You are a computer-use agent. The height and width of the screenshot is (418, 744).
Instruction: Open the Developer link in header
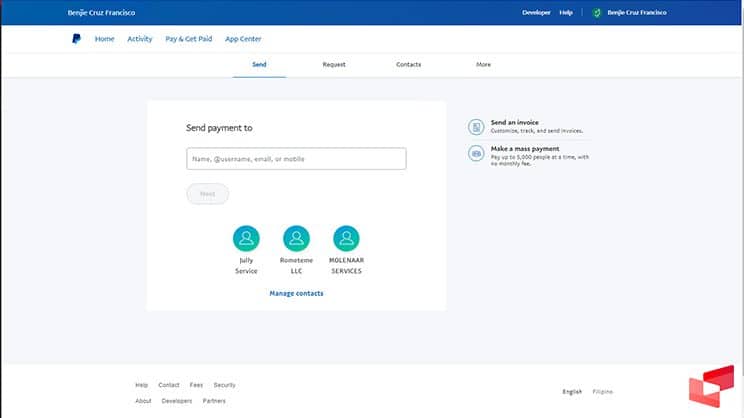(536, 13)
